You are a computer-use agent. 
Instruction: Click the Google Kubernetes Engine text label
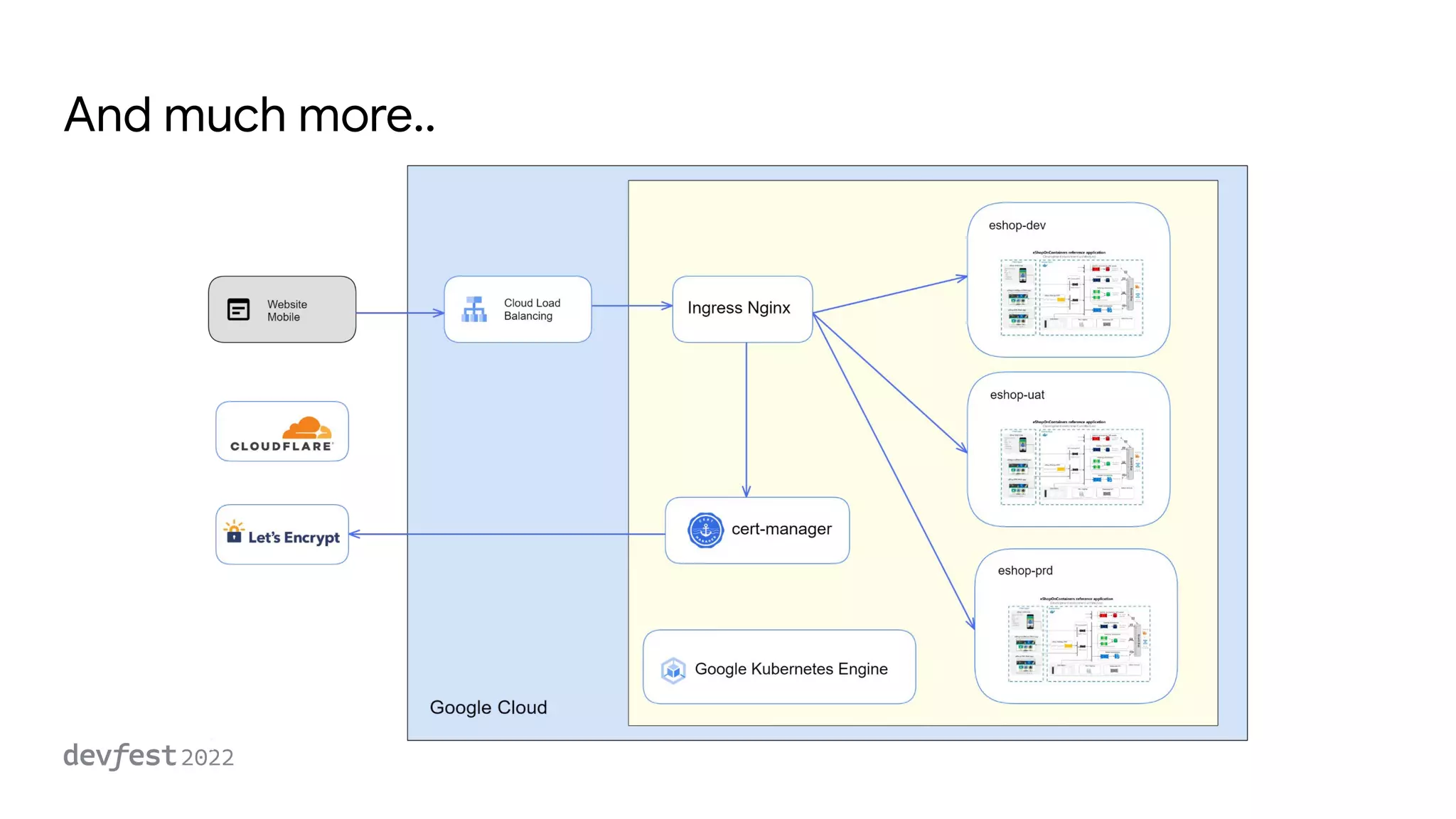[791, 669]
